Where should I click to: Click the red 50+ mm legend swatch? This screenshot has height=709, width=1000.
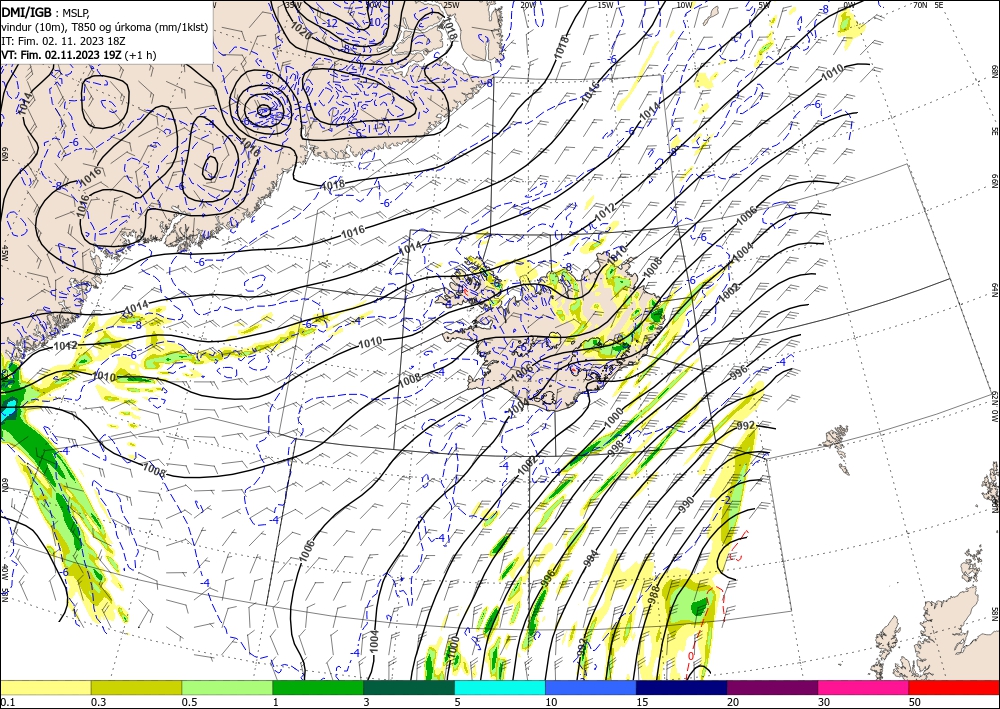[x=954, y=687]
